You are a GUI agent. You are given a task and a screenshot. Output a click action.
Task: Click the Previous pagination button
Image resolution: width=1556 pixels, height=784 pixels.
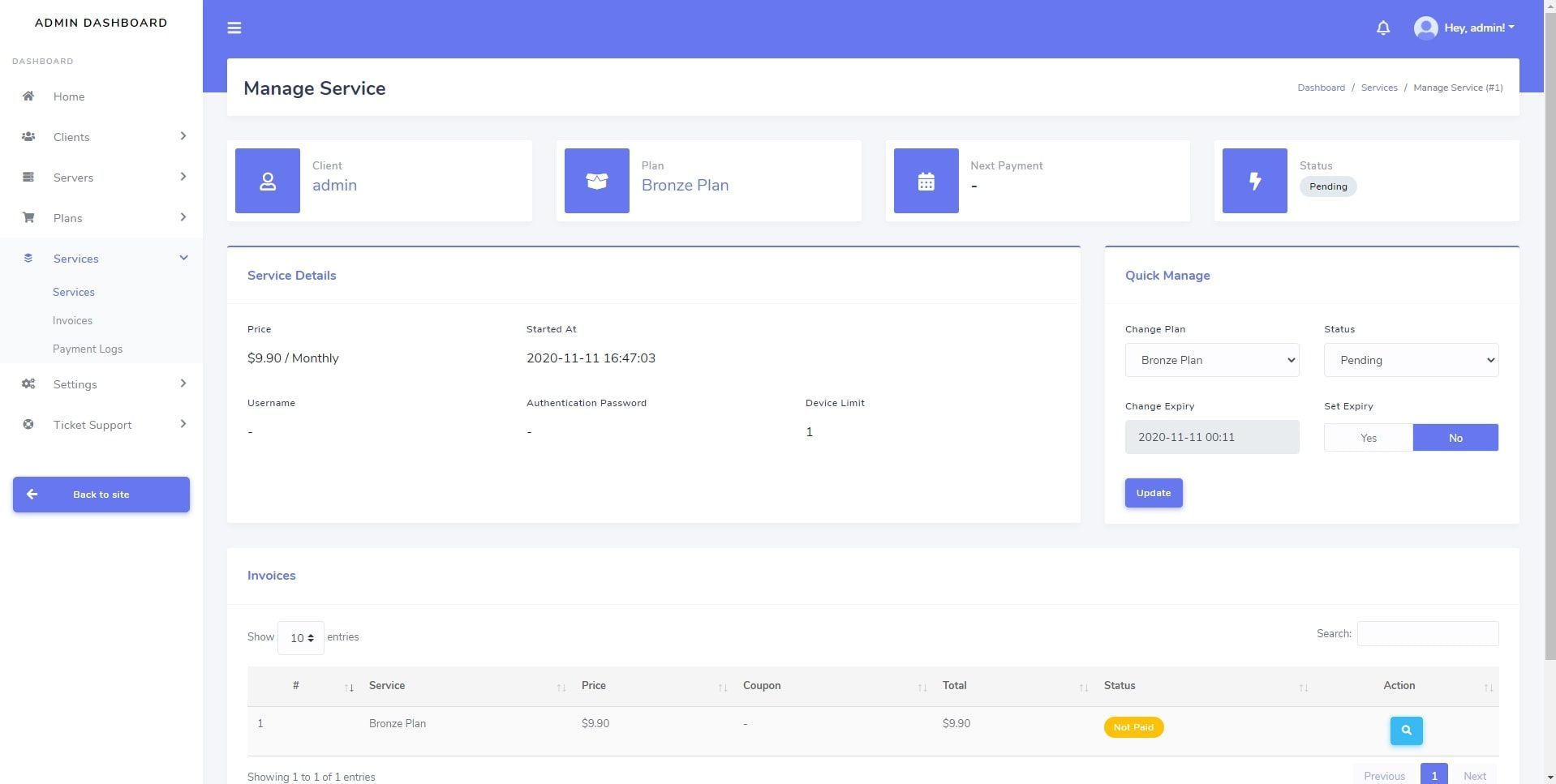pos(1384,776)
